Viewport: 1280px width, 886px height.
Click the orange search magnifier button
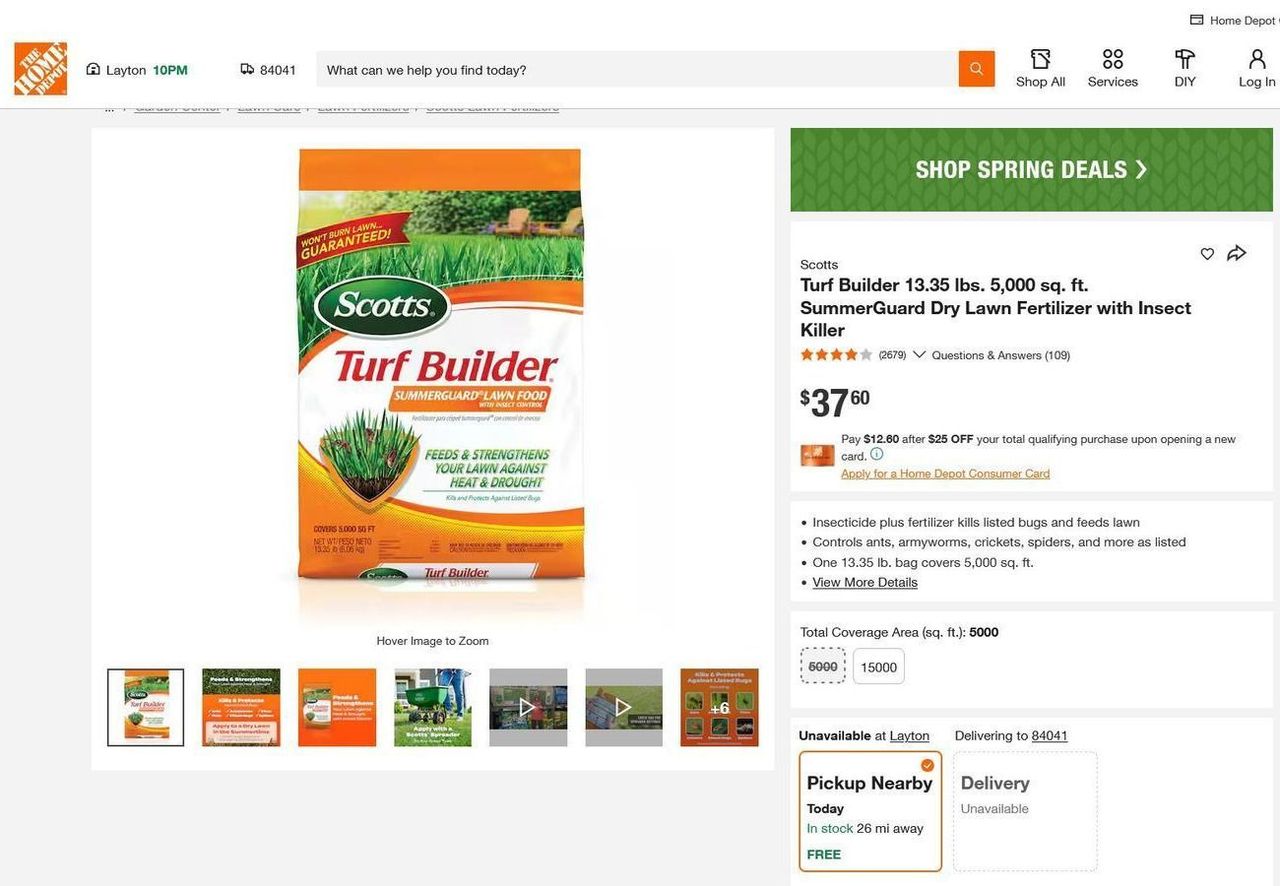976,69
